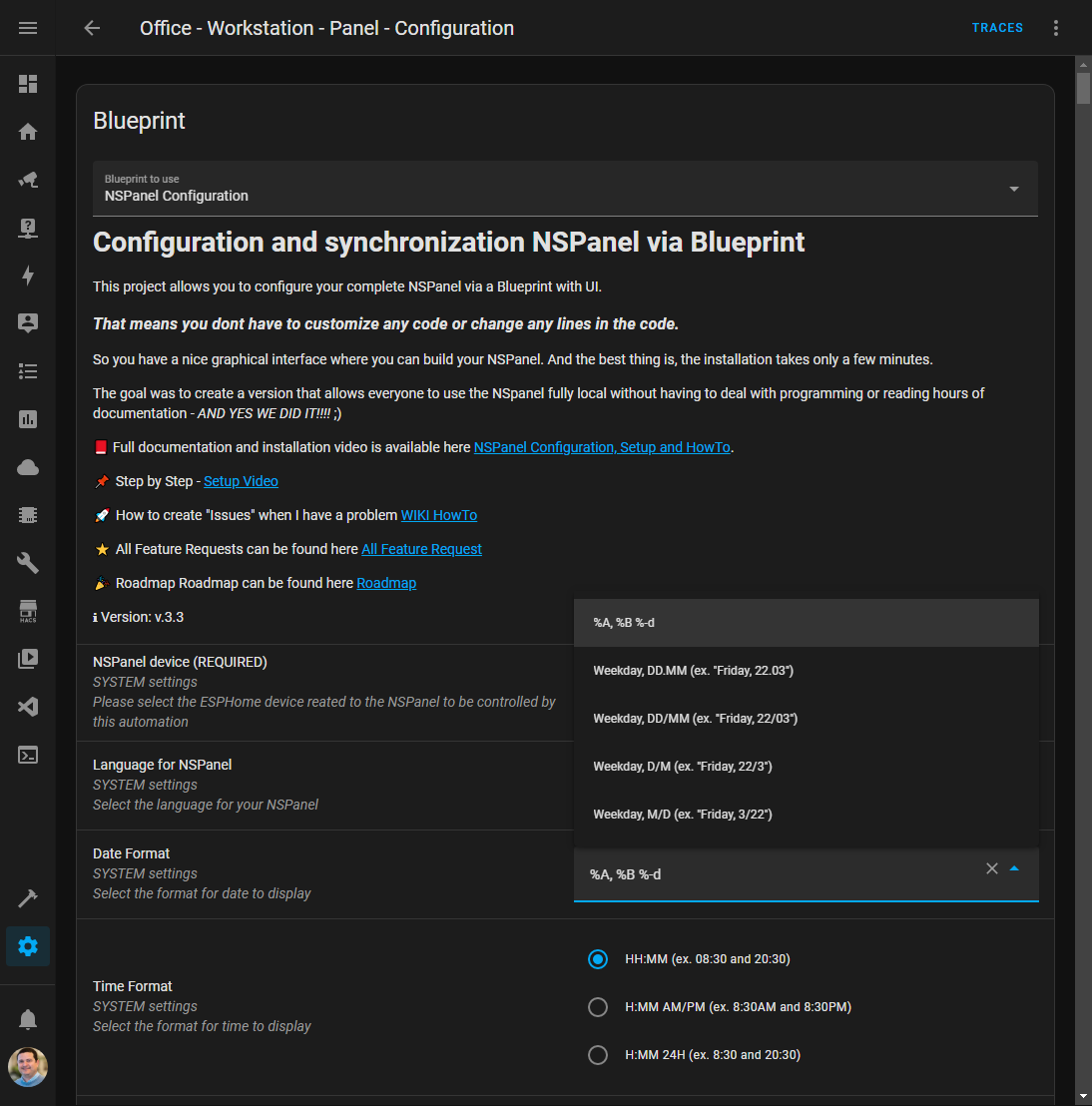The width and height of the screenshot is (1092, 1106).
Task: Select the Media browser icon in sidebar
Action: (27, 659)
